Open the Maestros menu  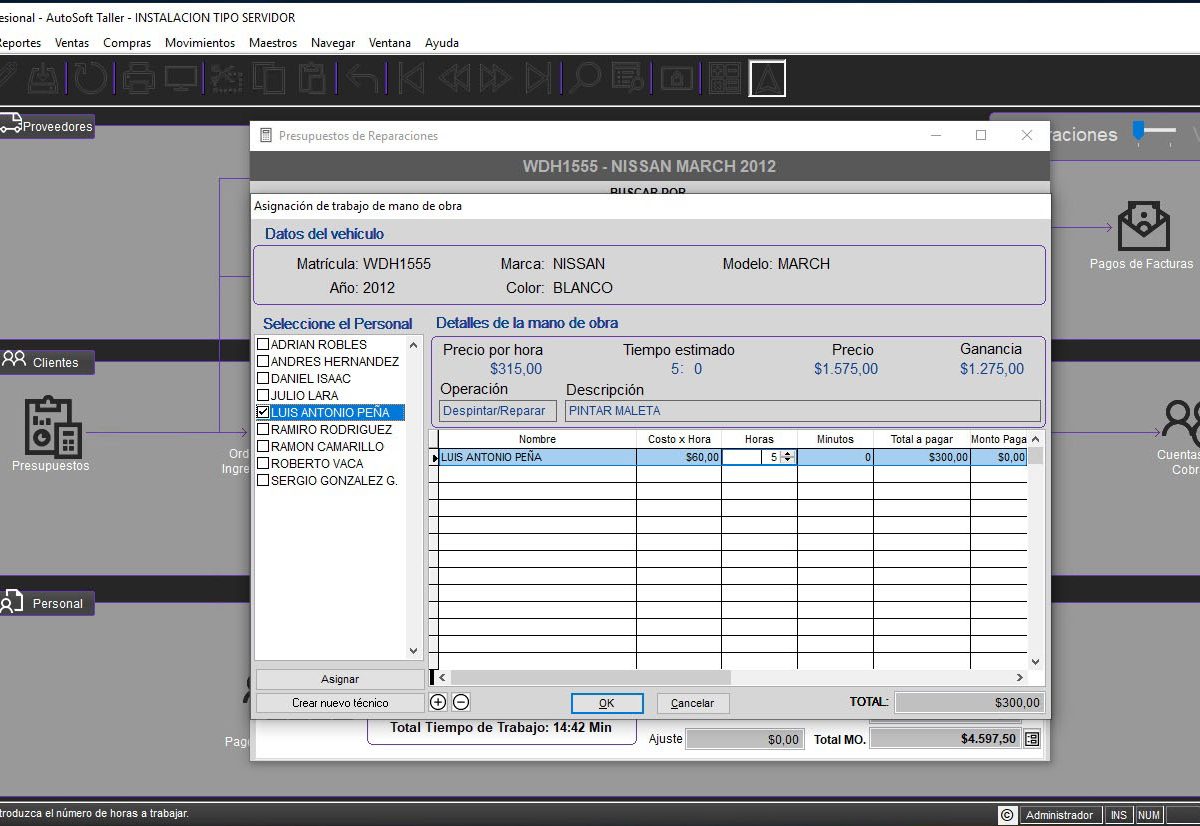(x=272, y=43)
